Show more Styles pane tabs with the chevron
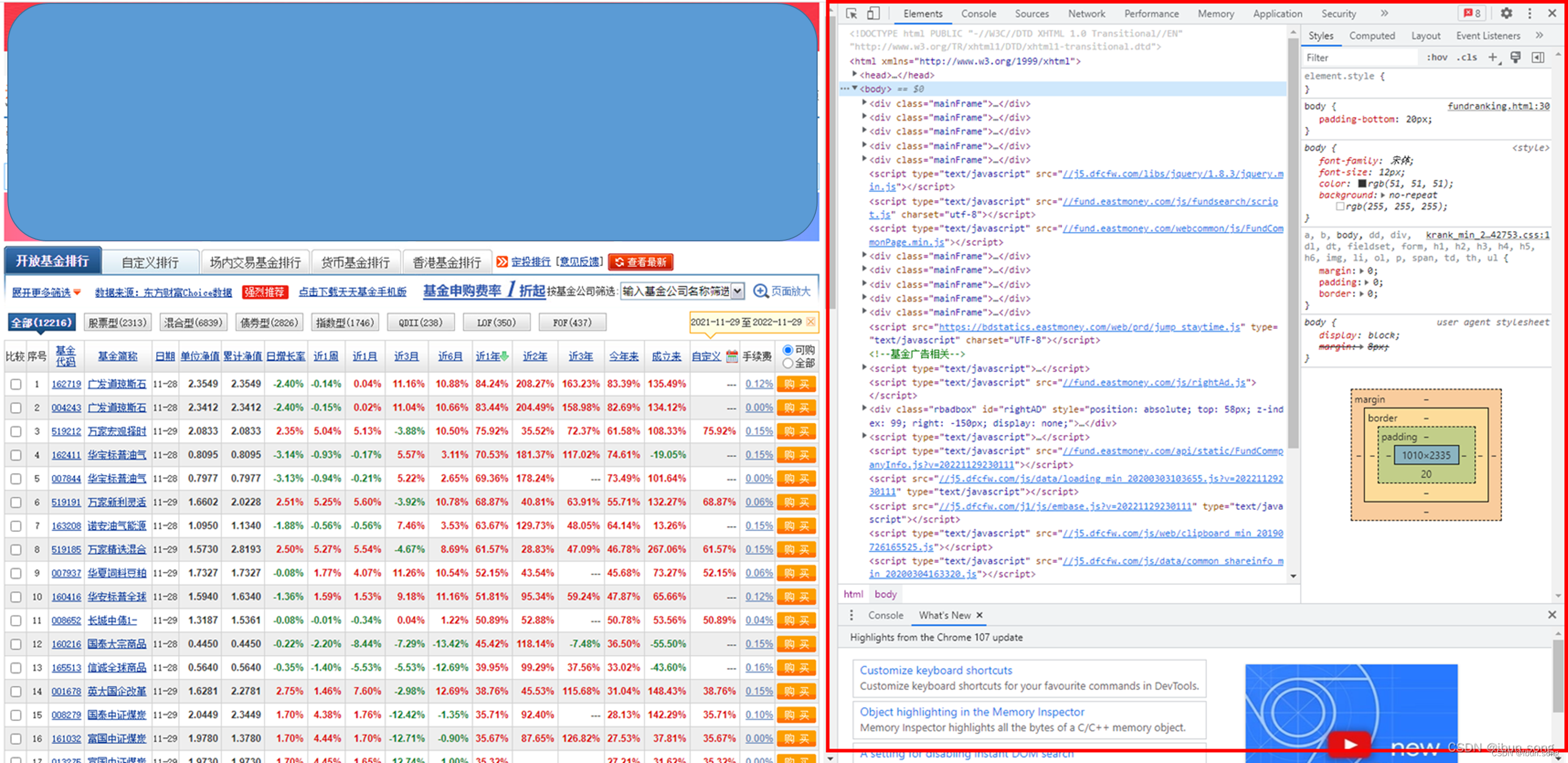 click(1539, 35)
